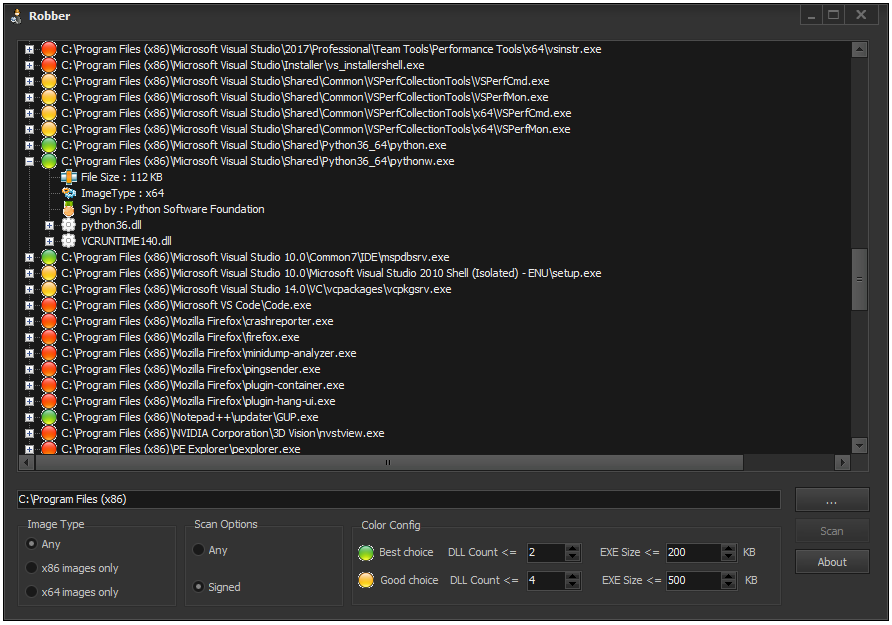Click the green icon beside mspdbsrv.exe
This screenshot has height=625, width=892.
[x=49, y=257]
